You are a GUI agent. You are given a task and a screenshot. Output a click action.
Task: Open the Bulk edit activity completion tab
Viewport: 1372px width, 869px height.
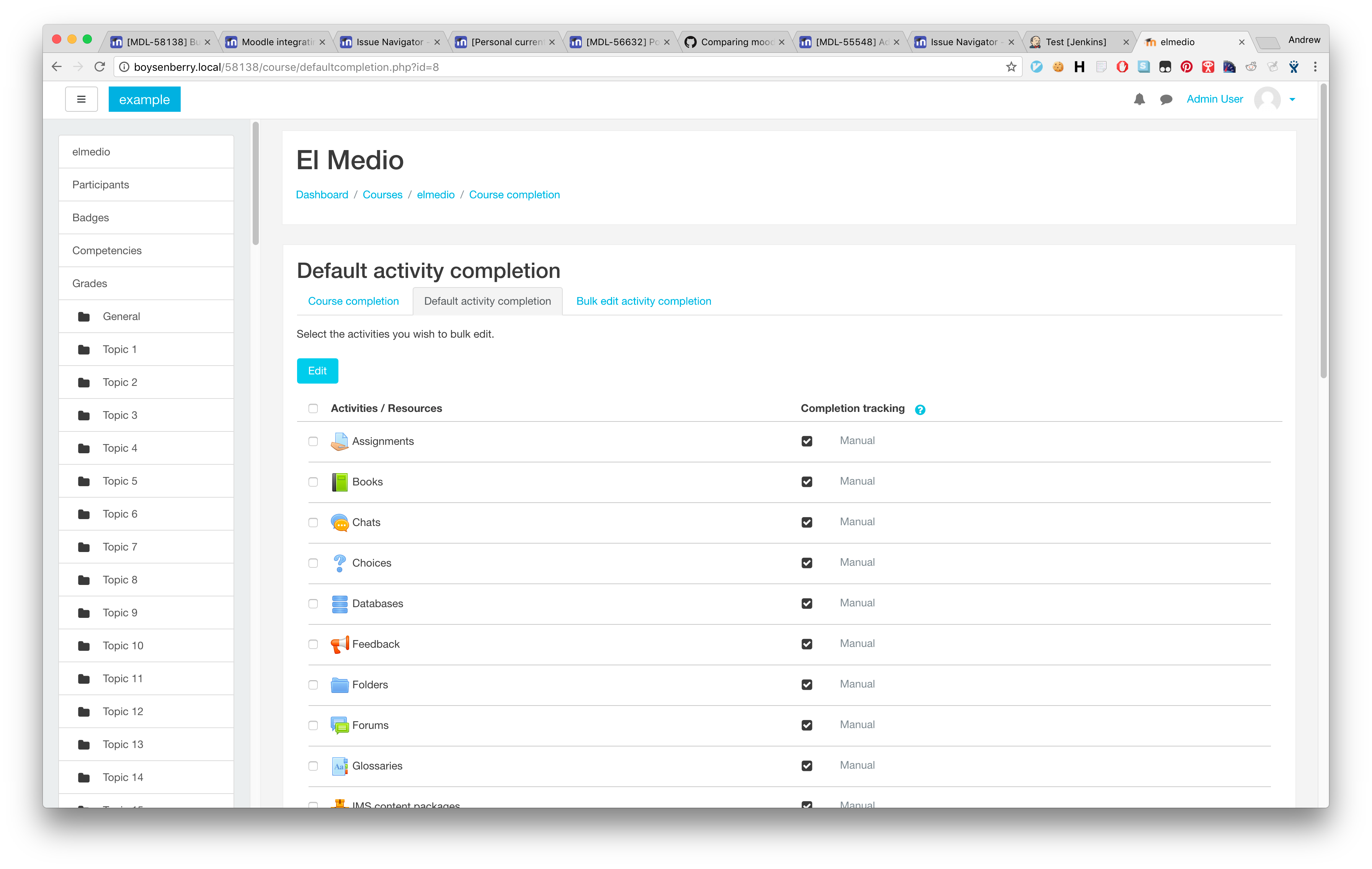(643, 301)
